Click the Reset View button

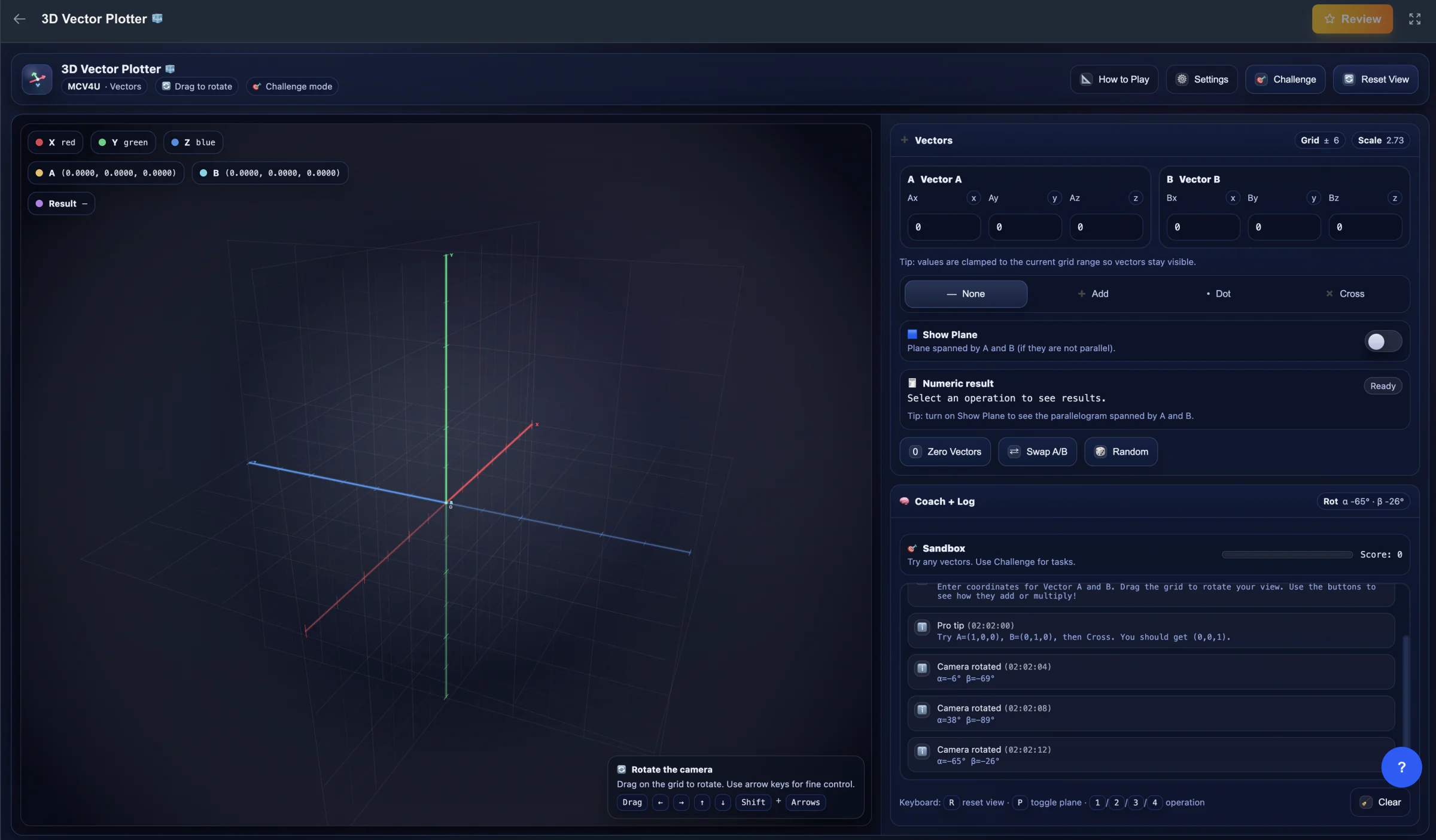coord(1376,80)
